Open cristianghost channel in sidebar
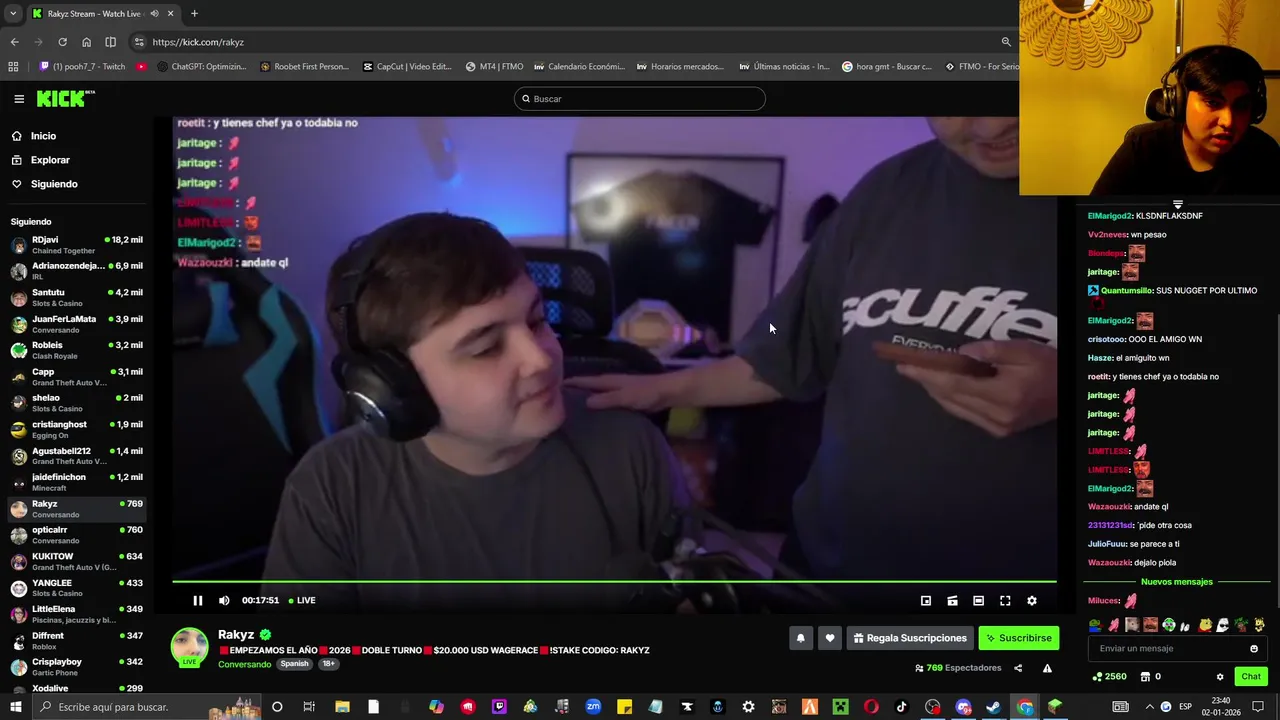This screenshot has width=1280, height=720. [x=76, y=430]
